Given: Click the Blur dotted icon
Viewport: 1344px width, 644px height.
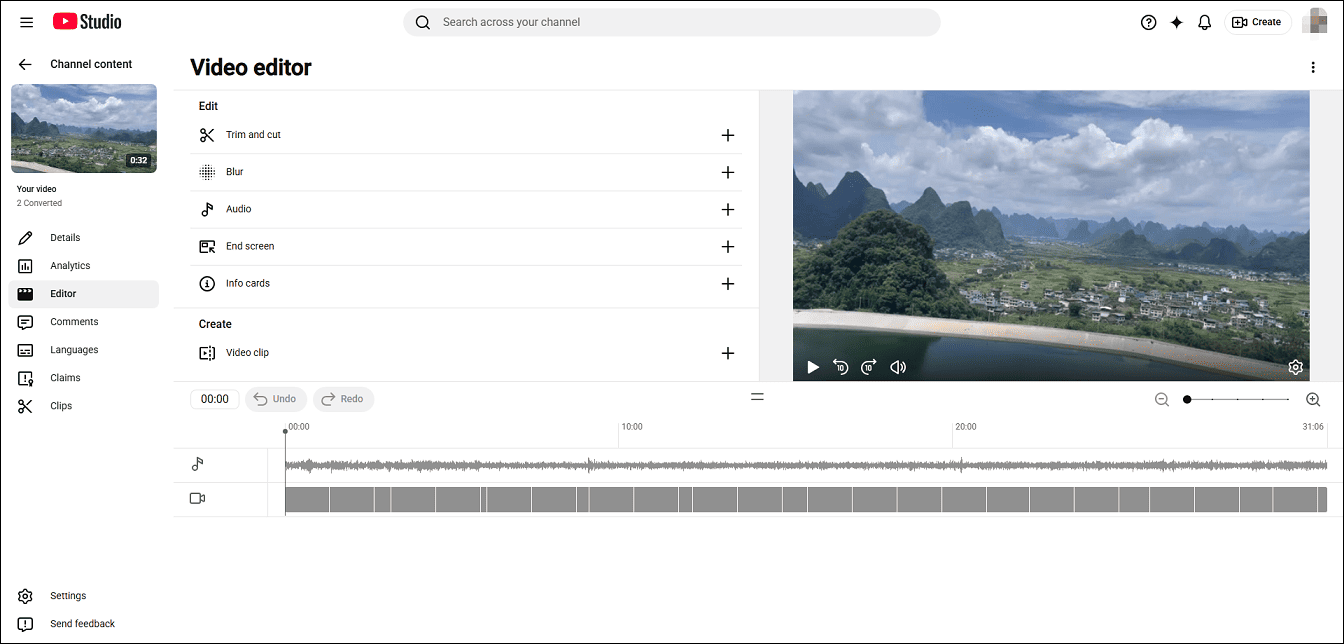Looking at the screenshot, I should [207, 172].
